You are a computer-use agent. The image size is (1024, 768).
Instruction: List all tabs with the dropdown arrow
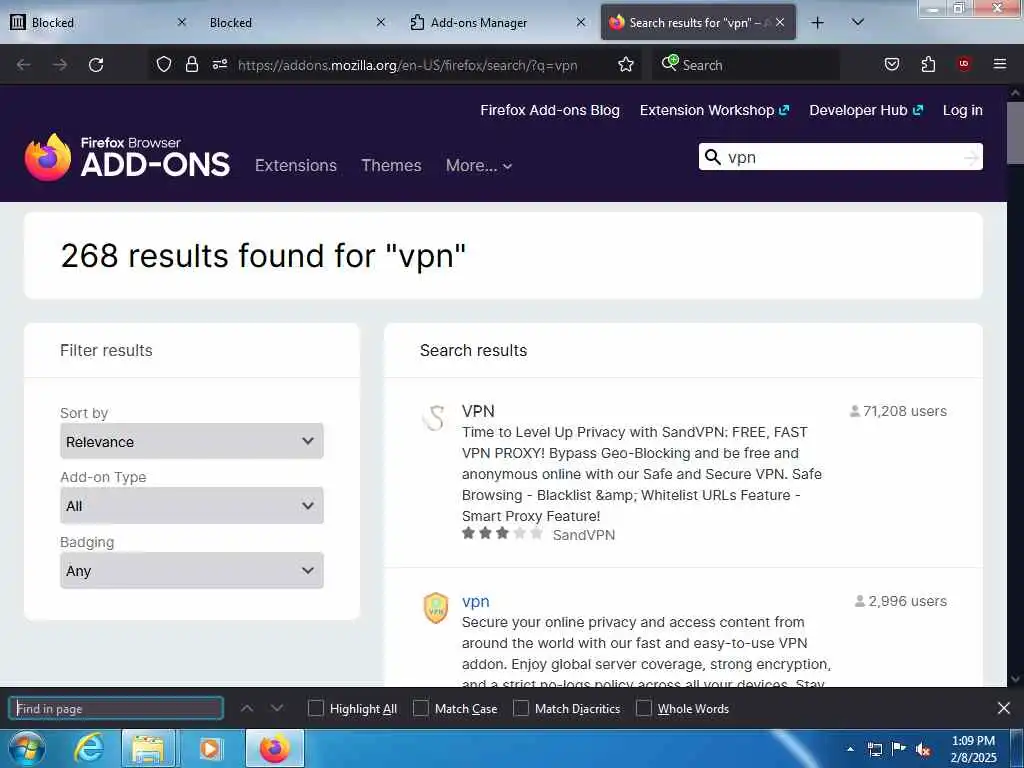(x=858, y=22)
